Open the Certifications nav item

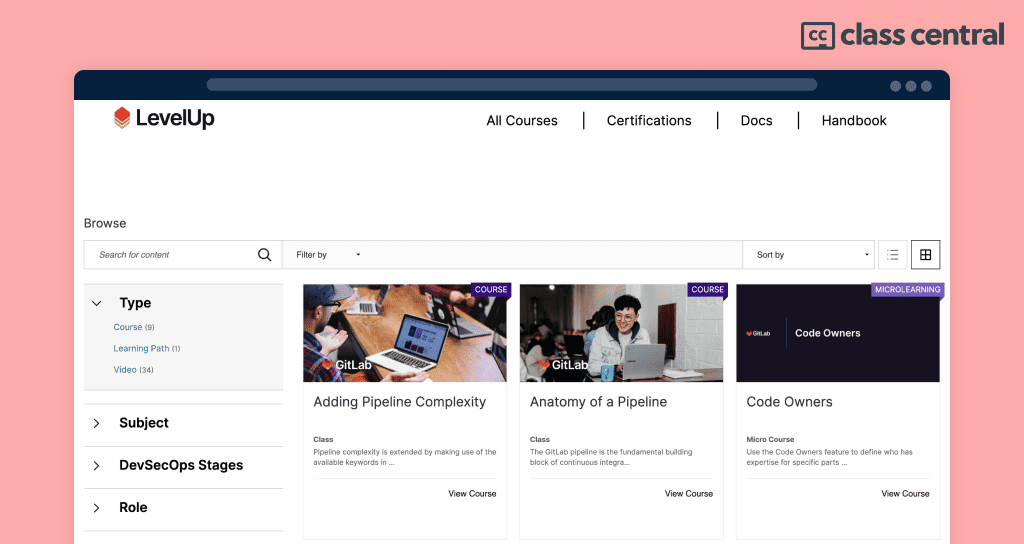click(x=649, y=121)
